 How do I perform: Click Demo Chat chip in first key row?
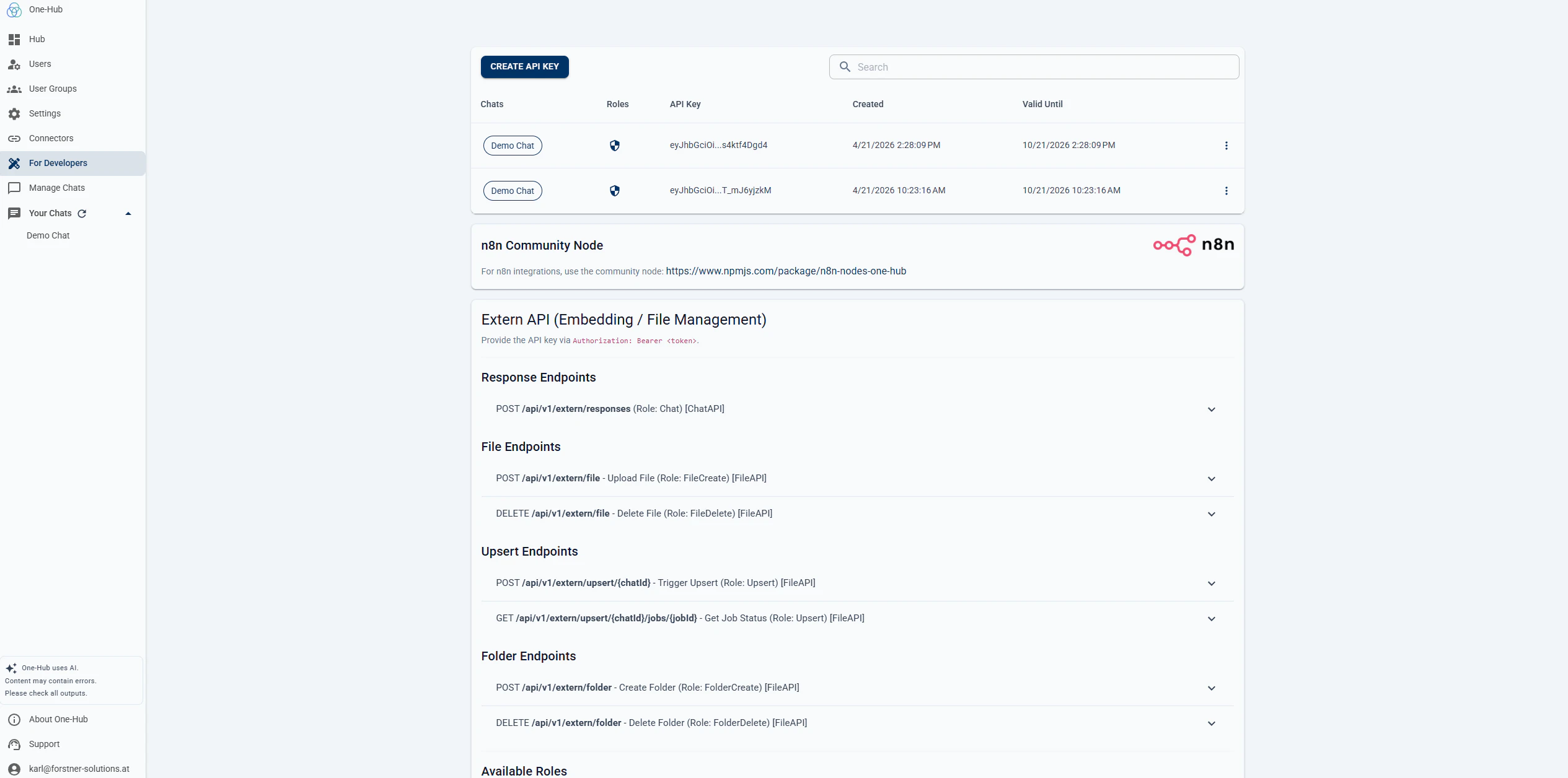513,146
